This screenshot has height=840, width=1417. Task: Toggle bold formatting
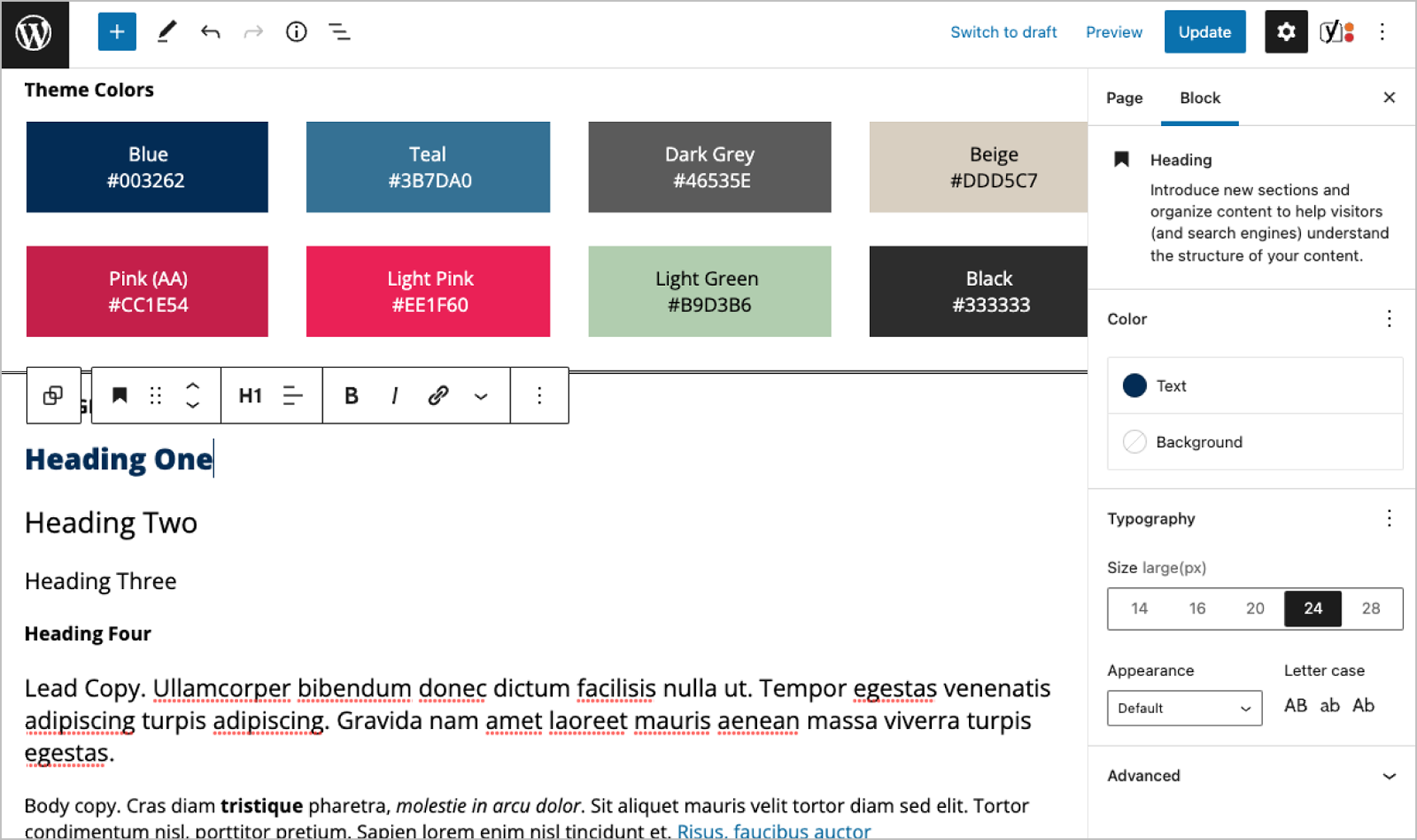click(351, 396)
